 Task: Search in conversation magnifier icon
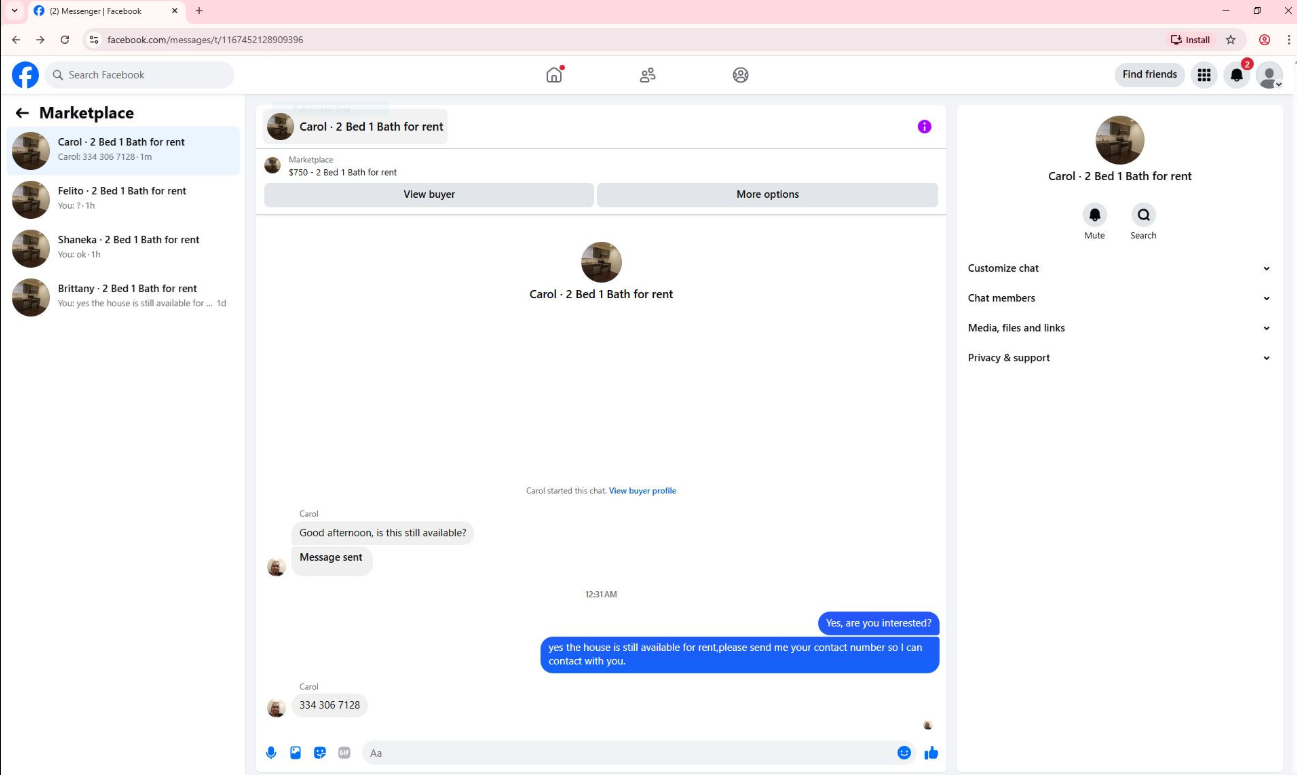(x=1143, y=215)
